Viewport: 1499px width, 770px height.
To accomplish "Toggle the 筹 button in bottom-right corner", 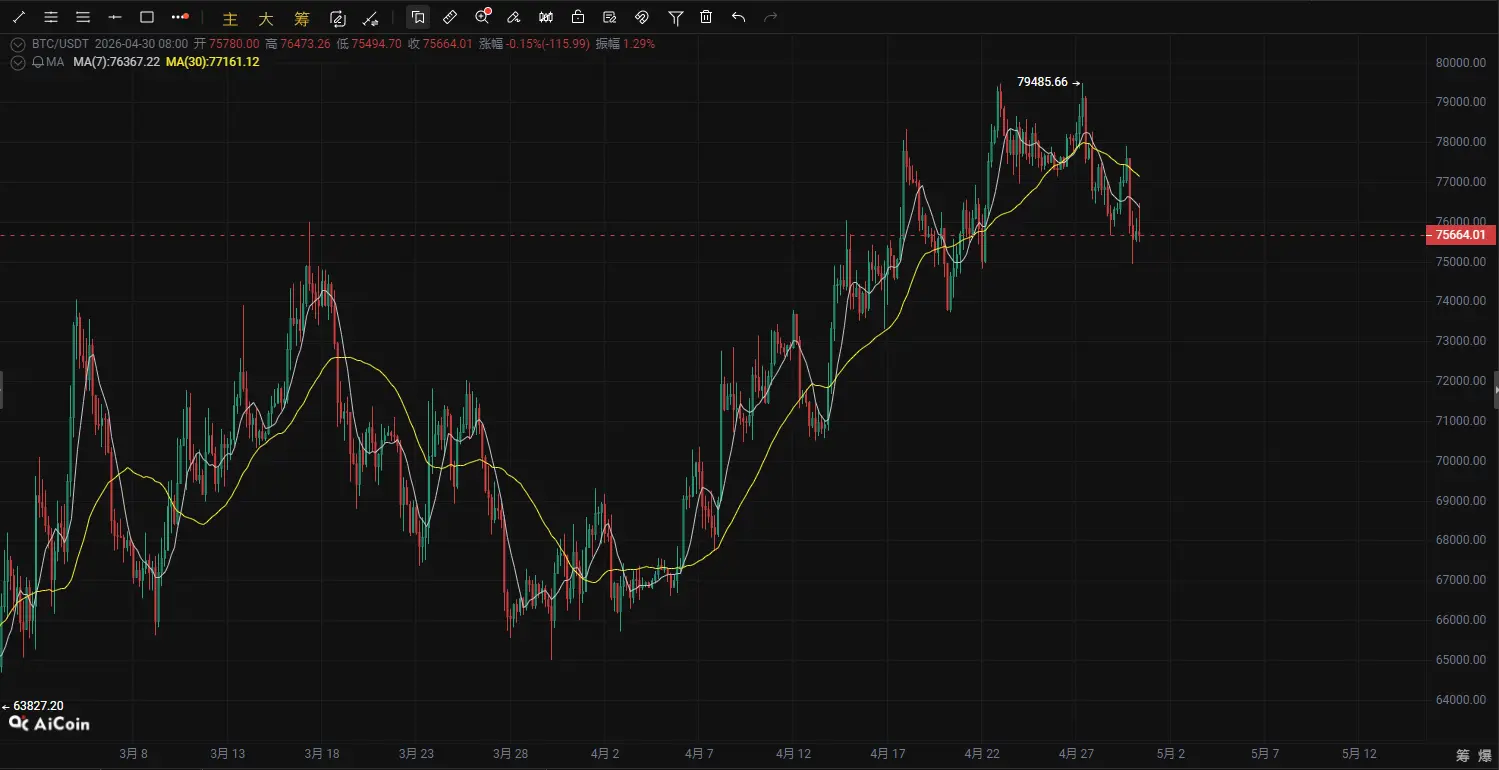I will (x=1462, y=754).
